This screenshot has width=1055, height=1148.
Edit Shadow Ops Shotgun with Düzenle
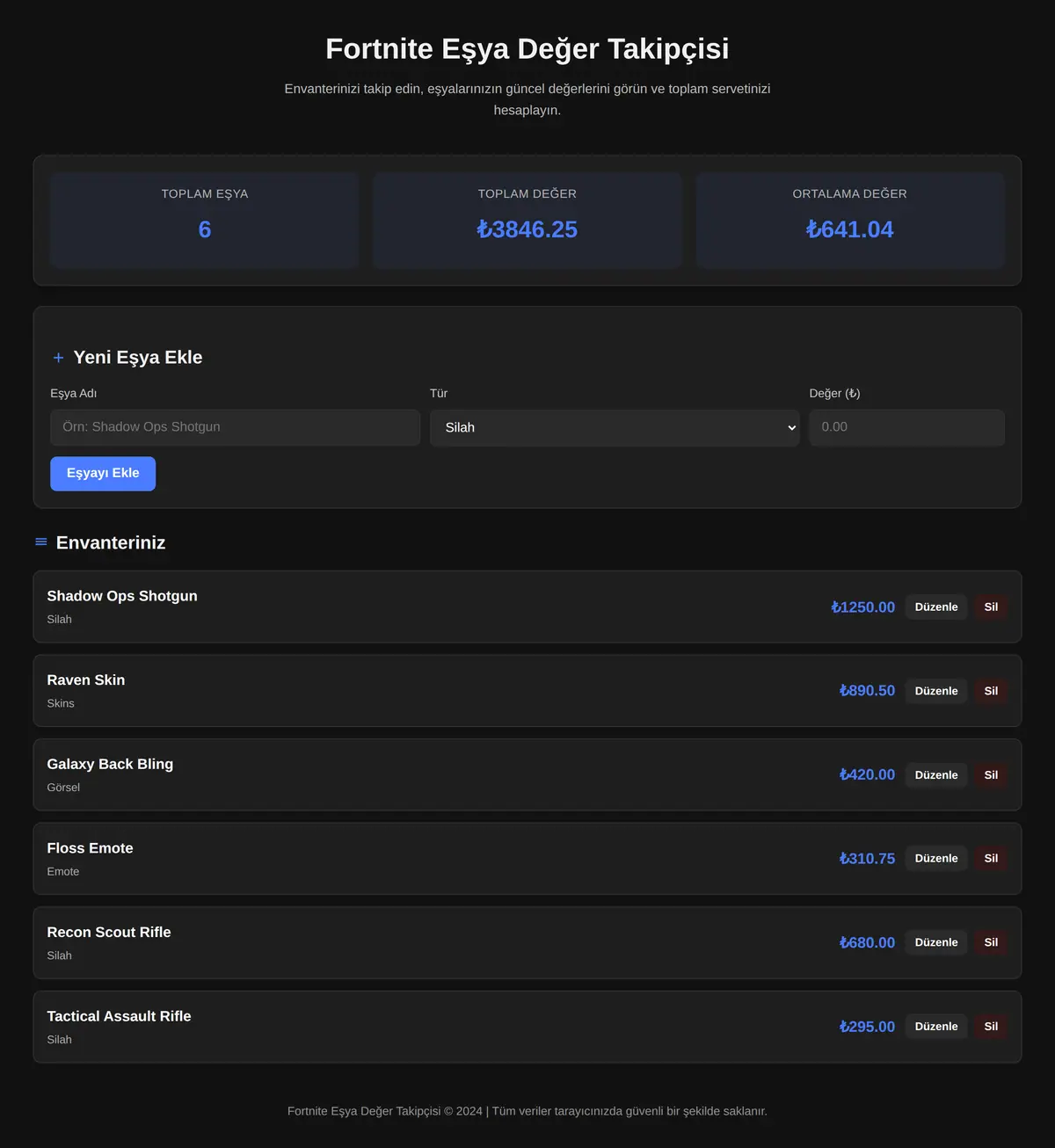point(936,607)
